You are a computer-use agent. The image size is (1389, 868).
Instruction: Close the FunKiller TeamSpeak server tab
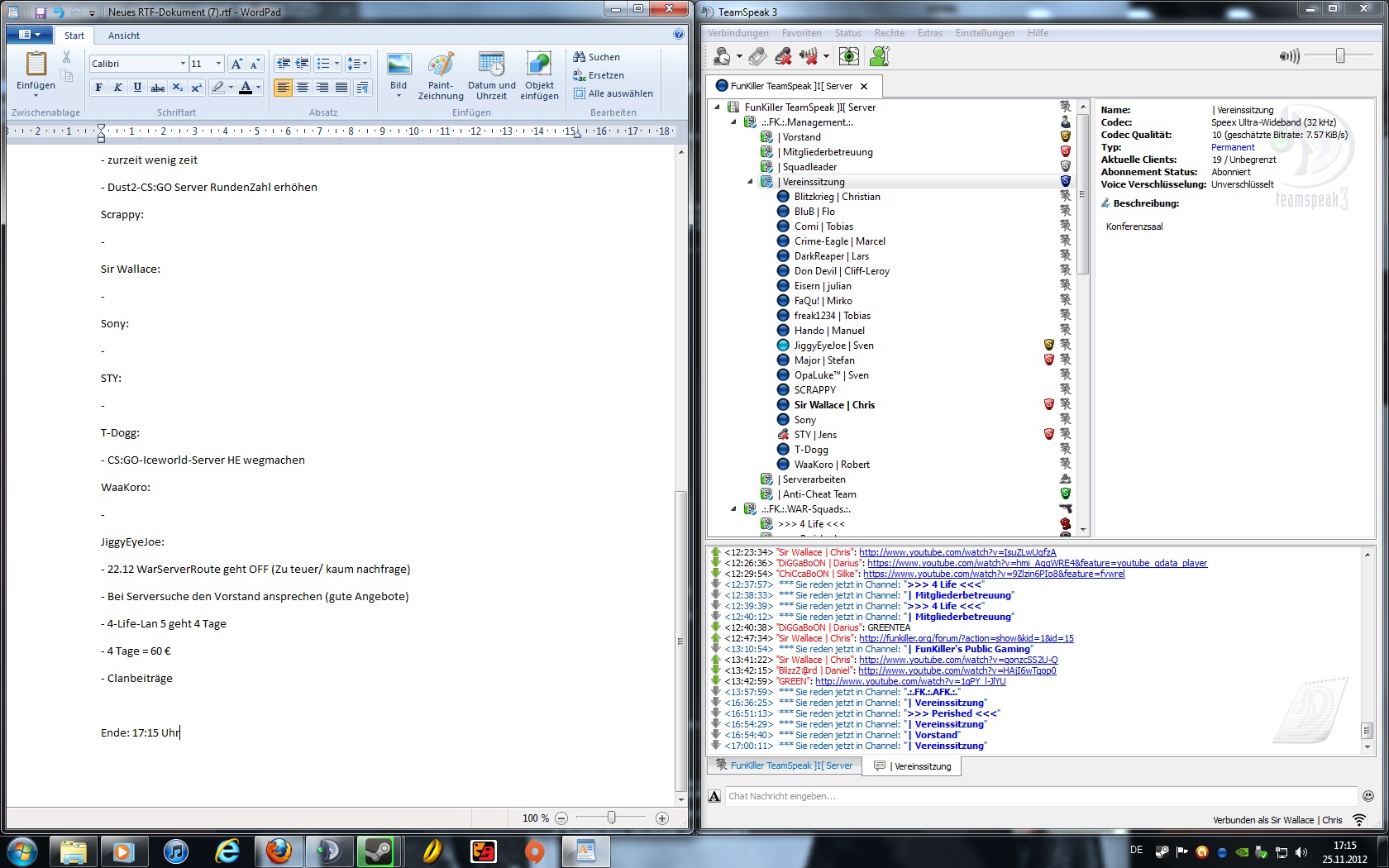click(x=864, y=86)
